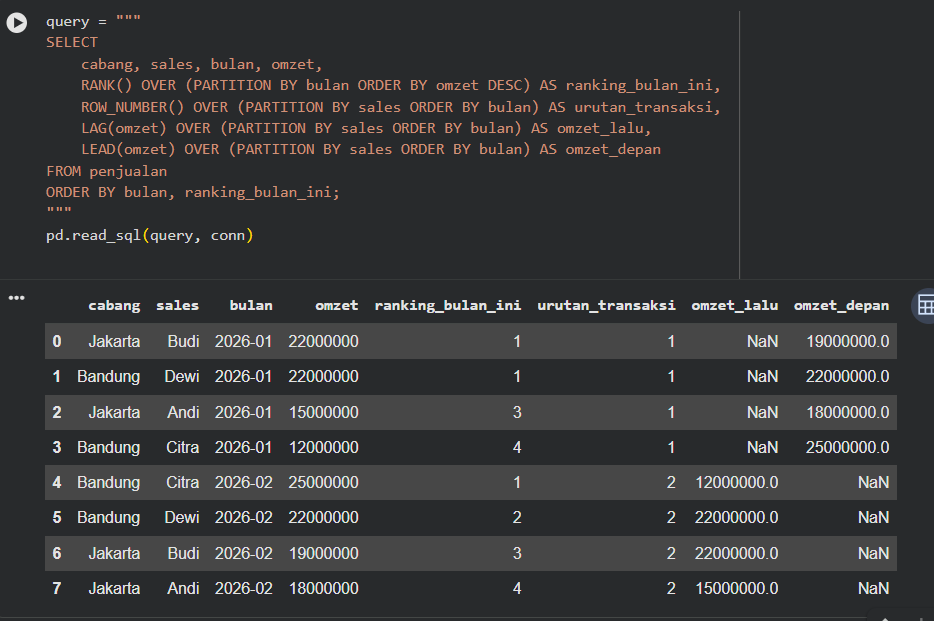Click bulan 2026-01 cell in row 2
934x621 pixels.
point(244,412)
